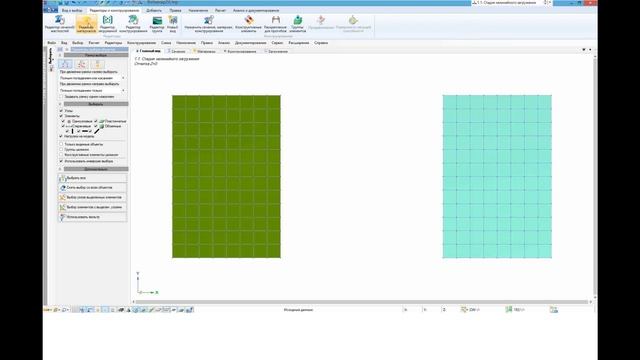Enable Задавать рамку одним нажатием checkbox

(x=61, y=97)
